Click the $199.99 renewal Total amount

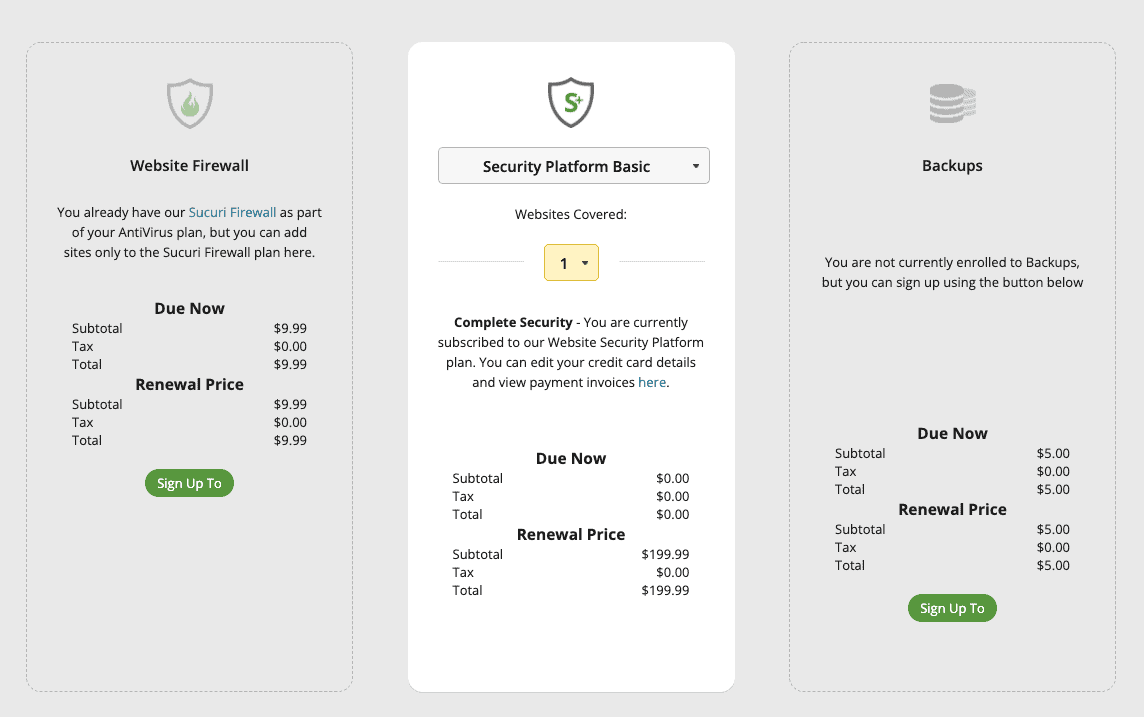point(665,590)
